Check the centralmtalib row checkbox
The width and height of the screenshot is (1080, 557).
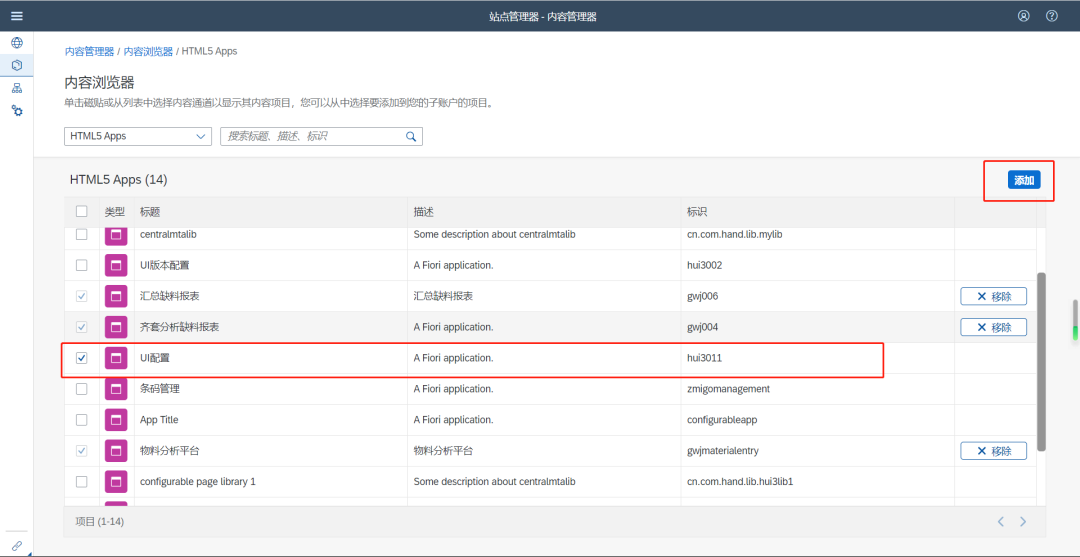81,234
